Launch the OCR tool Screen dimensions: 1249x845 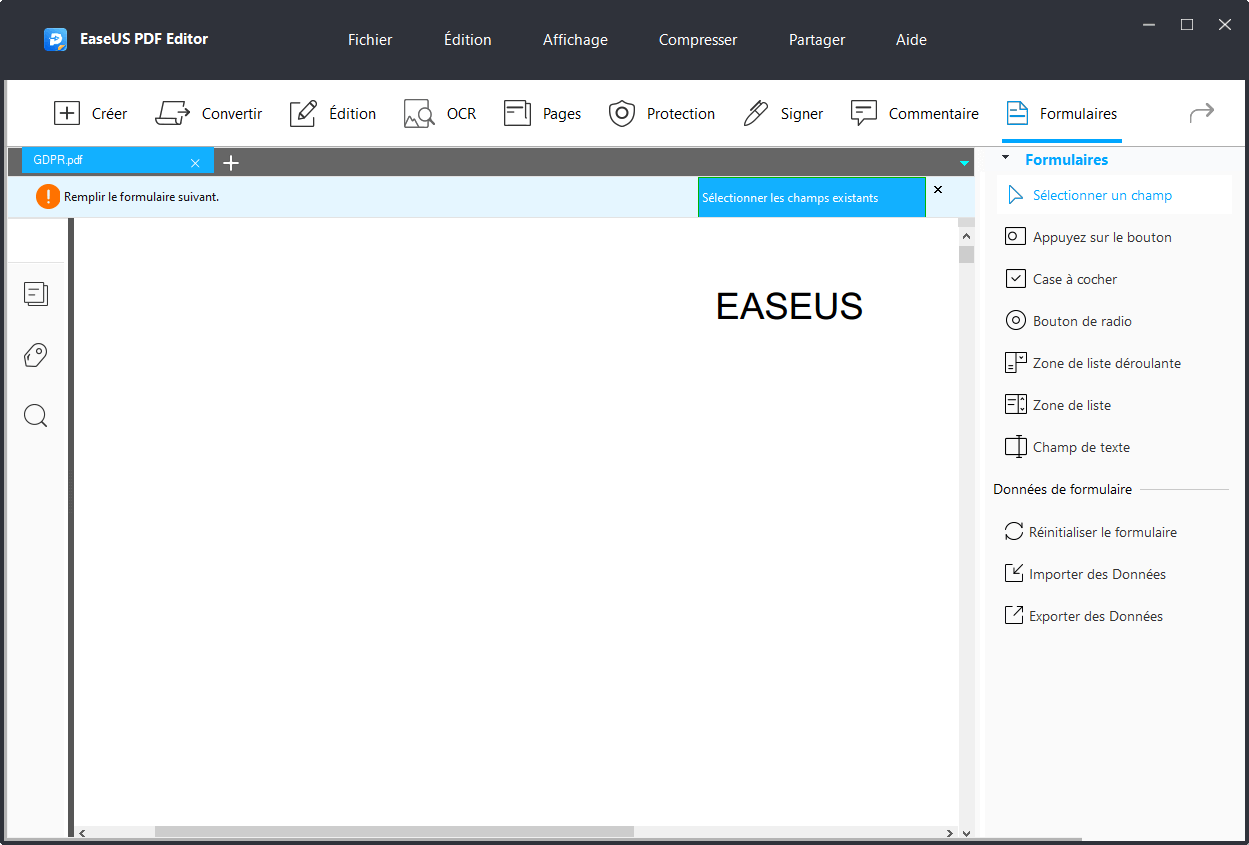point(440,114)
